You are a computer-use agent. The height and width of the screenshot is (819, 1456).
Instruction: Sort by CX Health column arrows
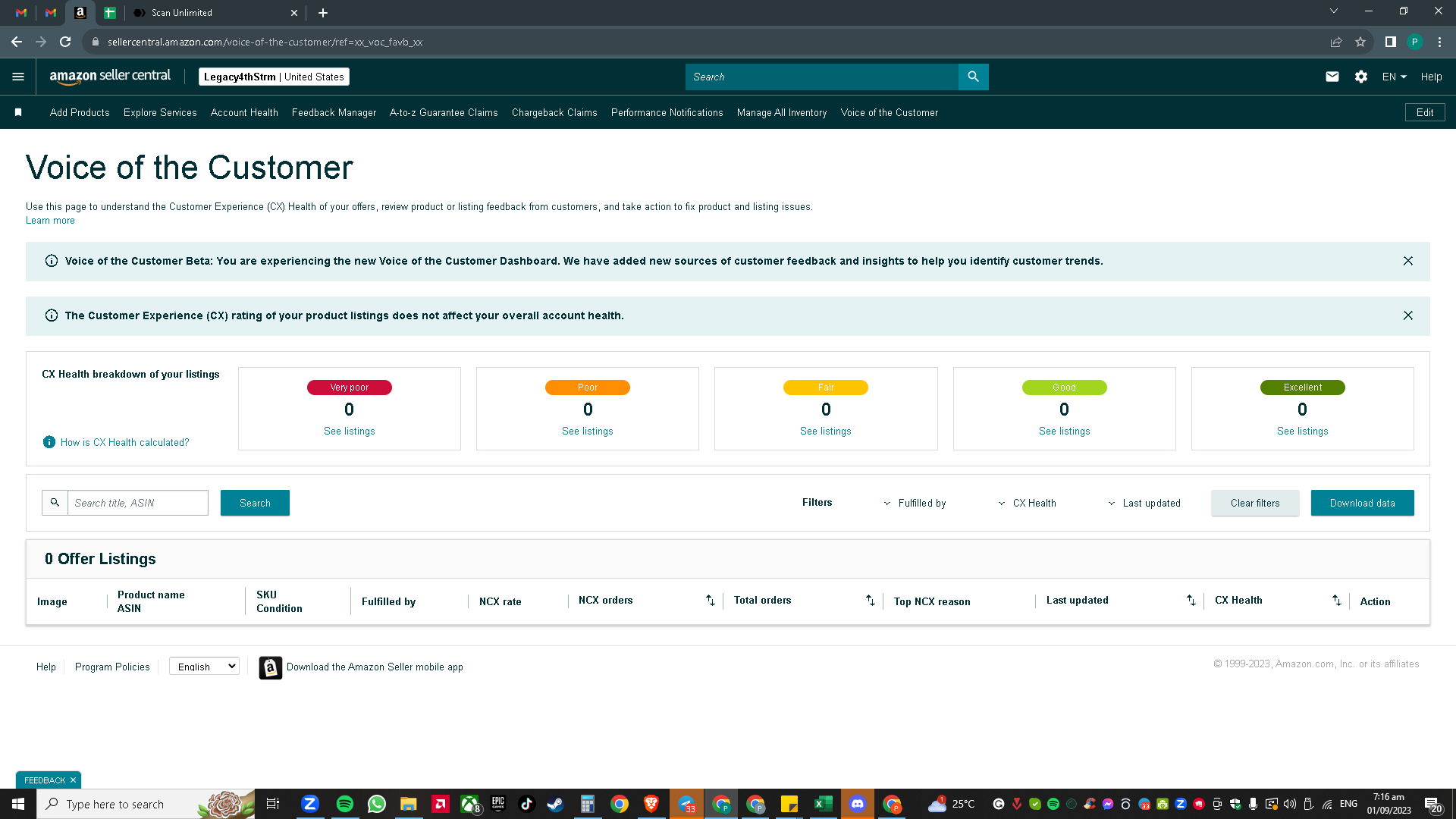point(1337,601)
